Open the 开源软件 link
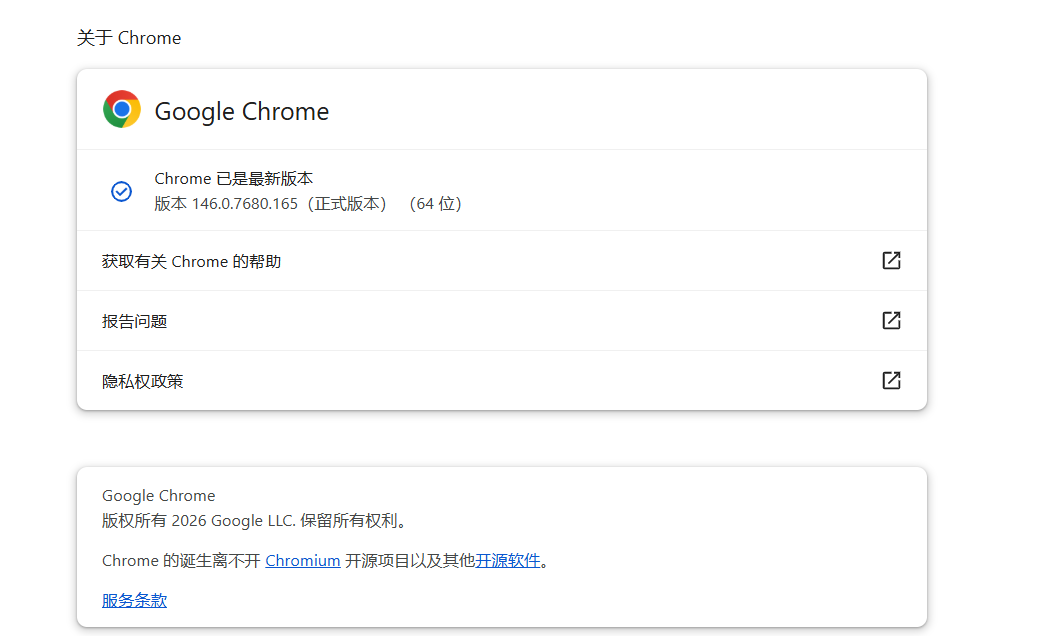The width and height of the screenshot is (1052, 636). tap(507, 561)
